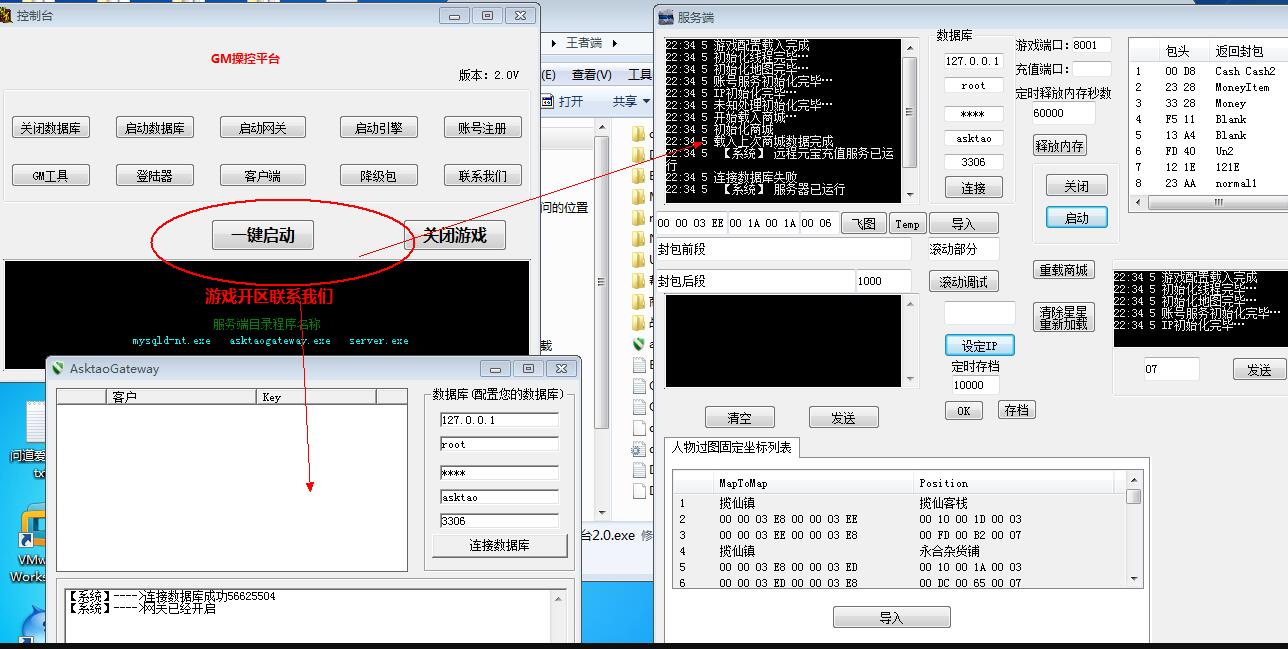Click the AsktaoGateway window title icon
The width and height of the screenshot is (1288, 649).
click(x=58, y=369)
